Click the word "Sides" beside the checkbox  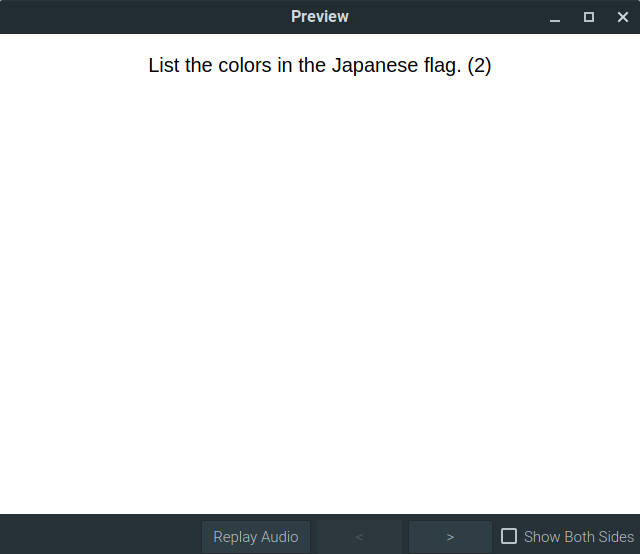pyautogui.click(x=615, y=537)
